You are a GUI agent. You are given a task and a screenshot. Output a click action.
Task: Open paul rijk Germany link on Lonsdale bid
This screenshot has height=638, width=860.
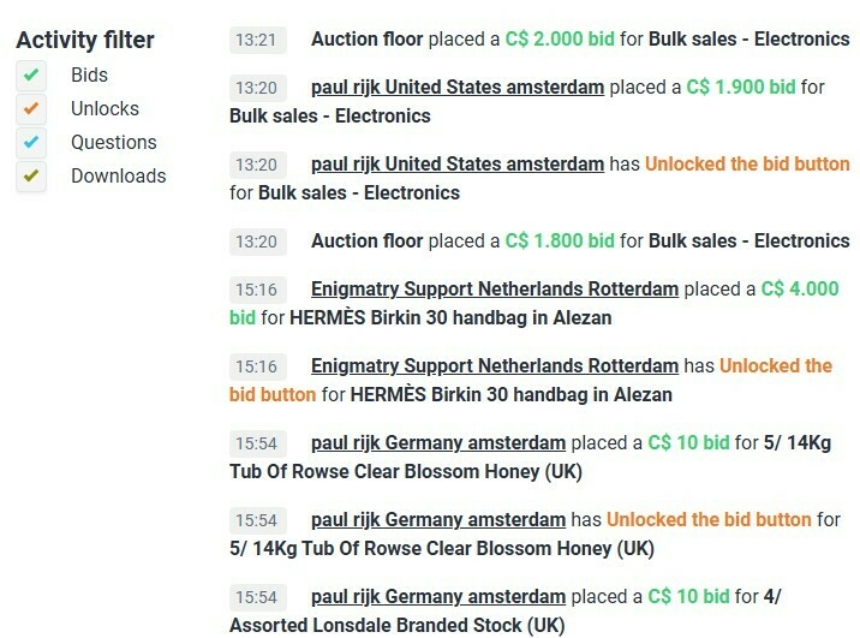pos(438,596)
